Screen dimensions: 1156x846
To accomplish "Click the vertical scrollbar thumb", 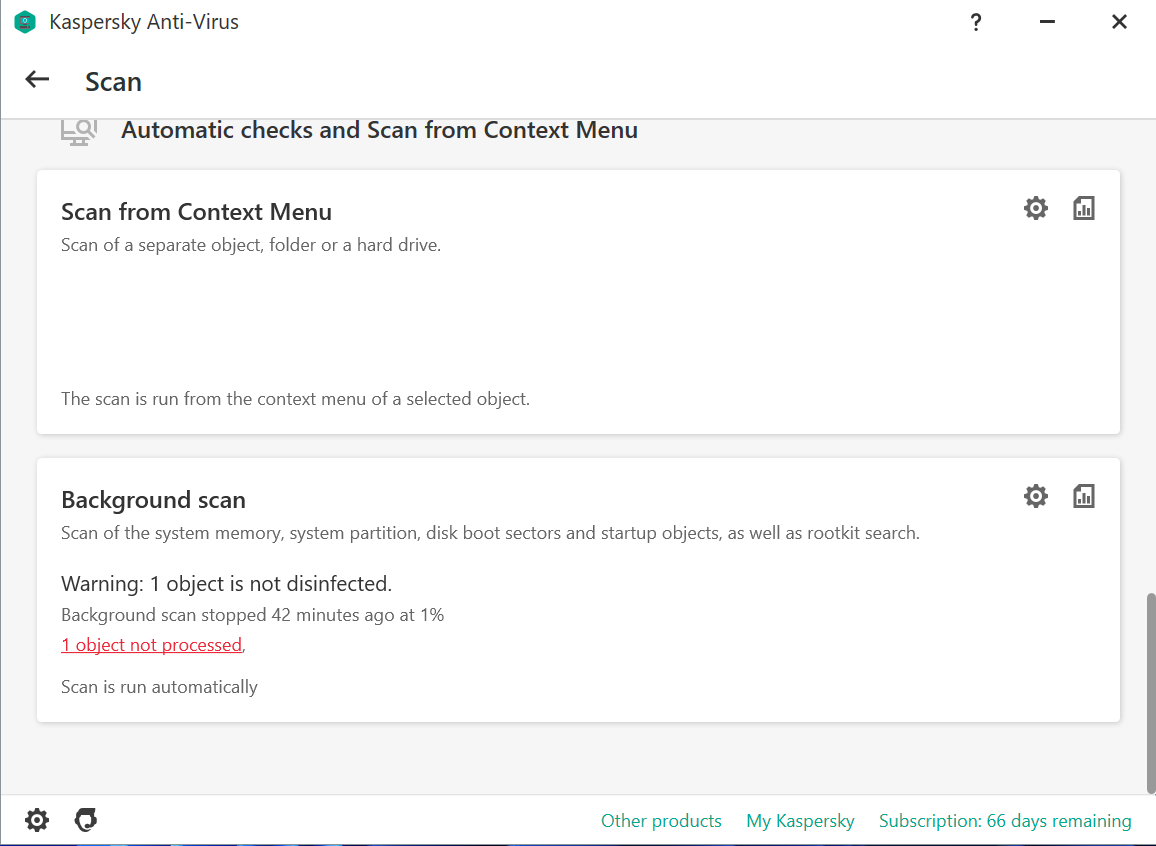I will 1150,690.
